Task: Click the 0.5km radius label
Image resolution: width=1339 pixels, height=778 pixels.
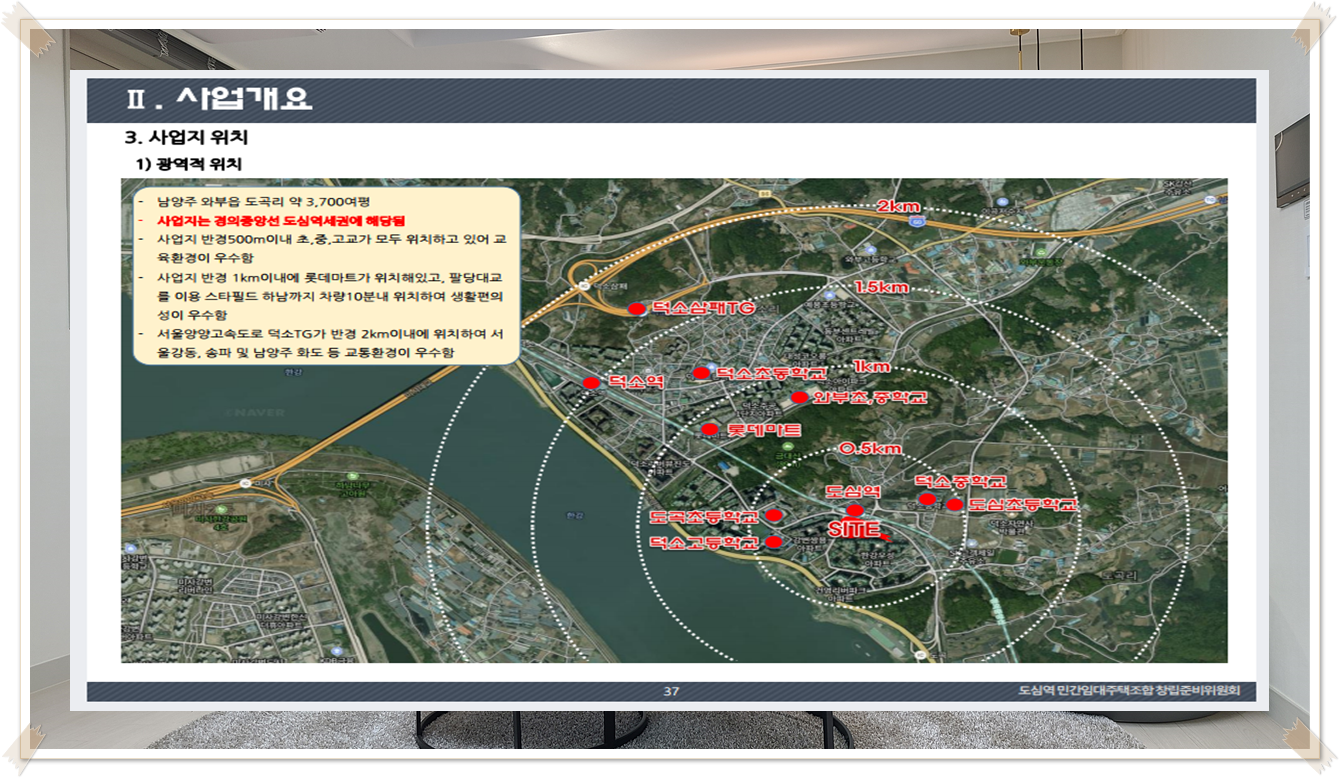Action: (x=870, y=449)
